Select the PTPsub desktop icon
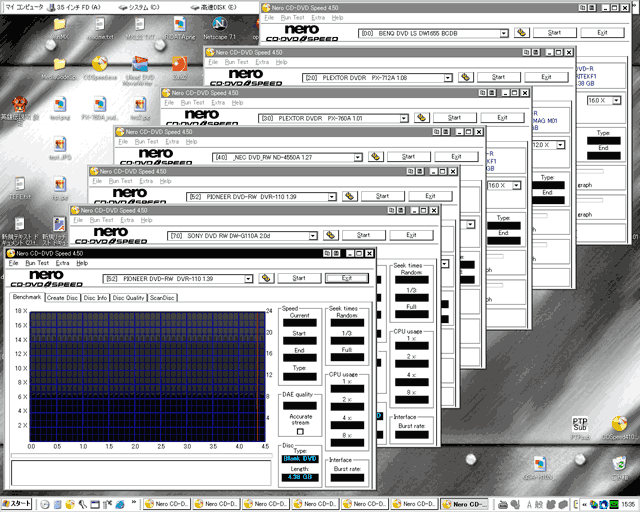Viewport: 640px width, 512px height. pos(580,428)
